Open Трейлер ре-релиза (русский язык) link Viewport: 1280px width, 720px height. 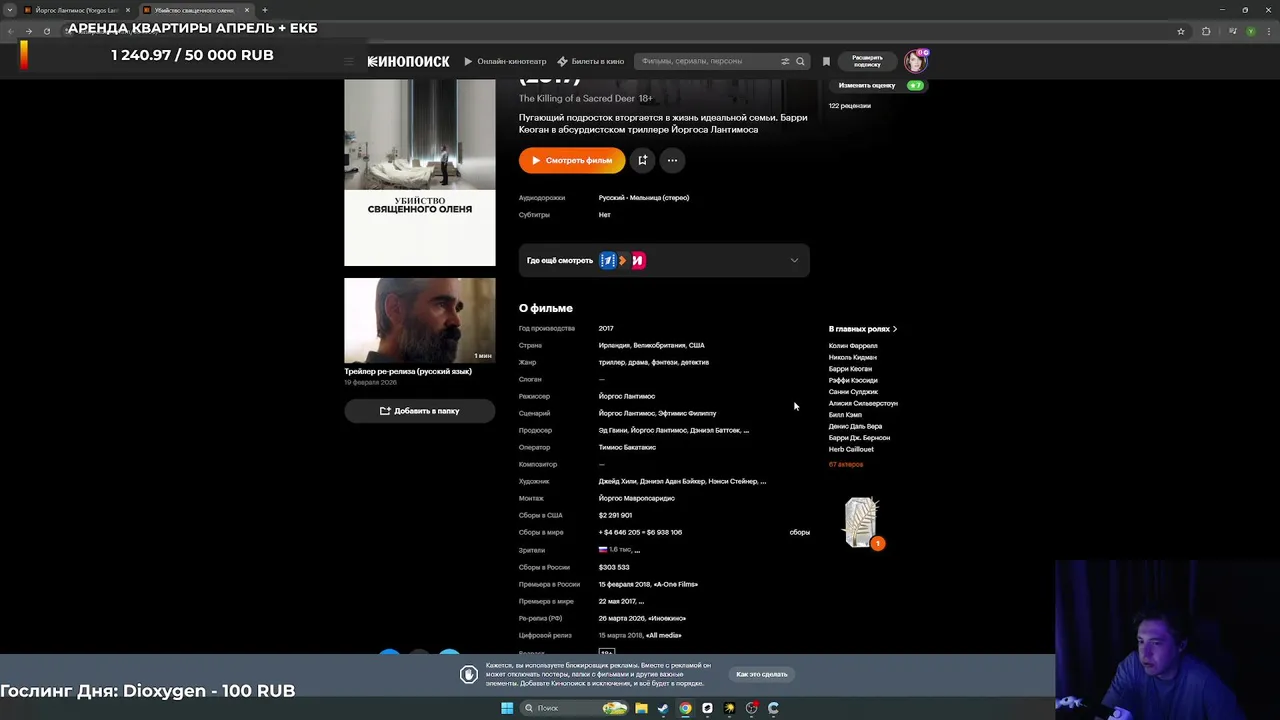[408, 371]
